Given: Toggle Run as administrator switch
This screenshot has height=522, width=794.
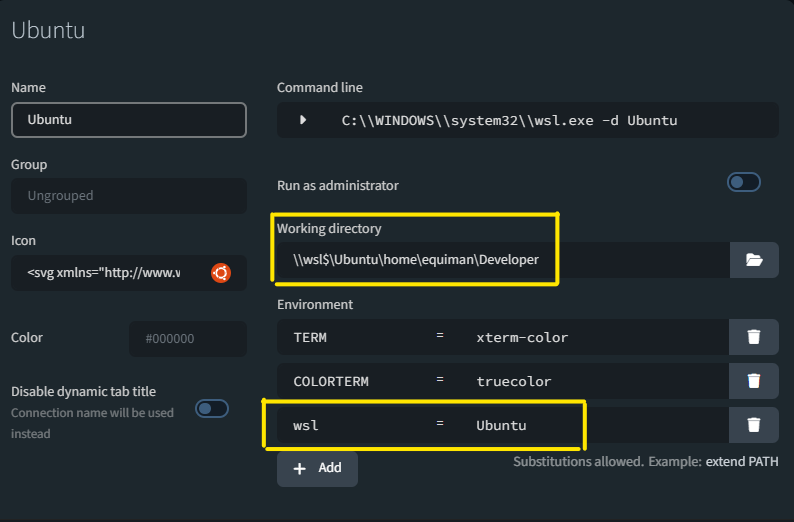Looking at the screenshot, I should [743, 182].
